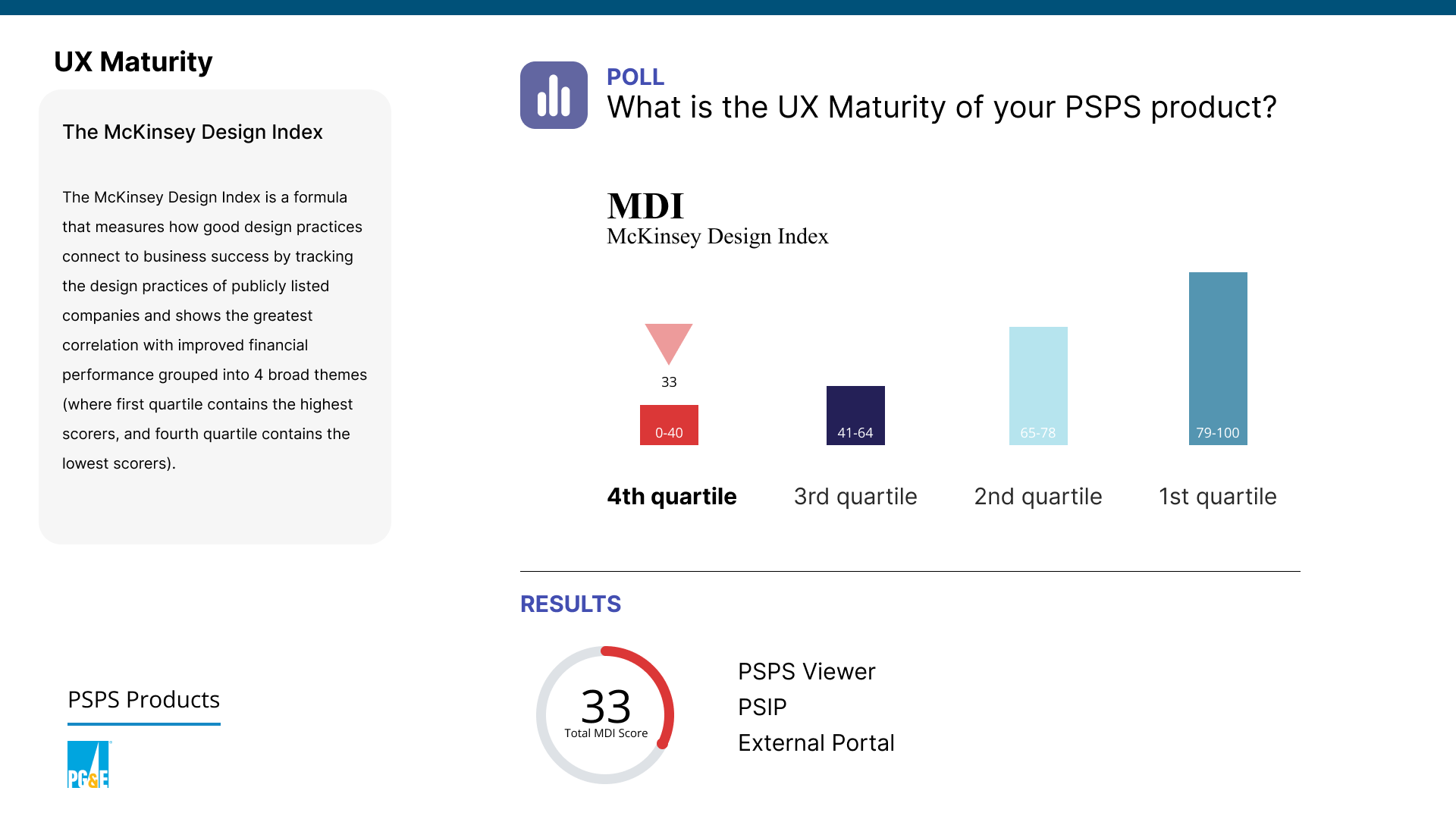Click the 4th quartile label
Viewport: 1456px width, 819px height.
(672, 497)
